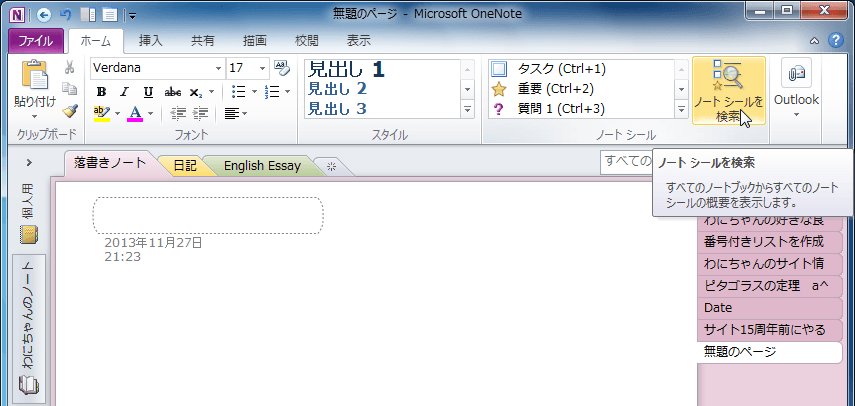Open 落書きノート section tab
Viewport: 855px width, 406px height.
(111, 163)
